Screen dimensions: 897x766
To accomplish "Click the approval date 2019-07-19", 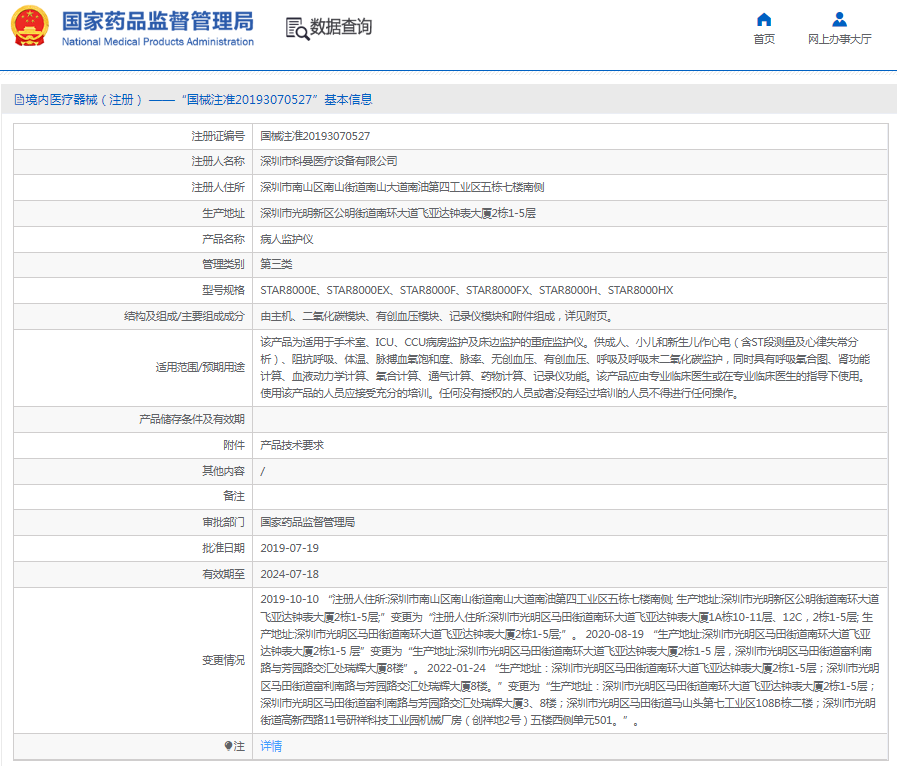I will [289, 548].
